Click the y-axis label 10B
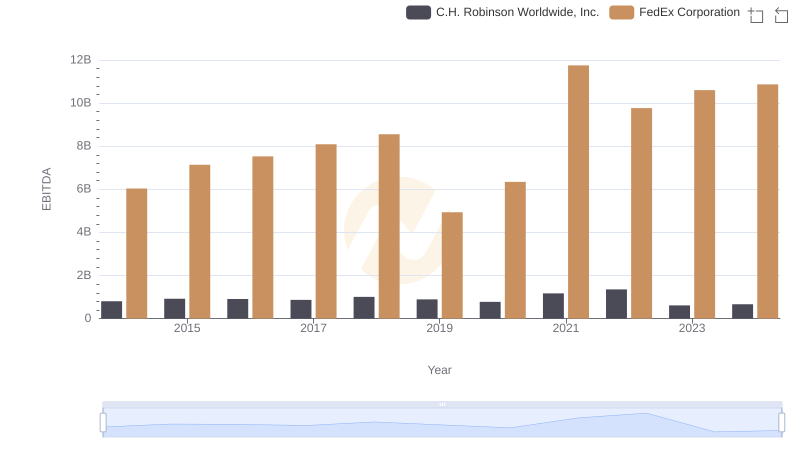Viewport: 800px width, 461px height. 81,103
